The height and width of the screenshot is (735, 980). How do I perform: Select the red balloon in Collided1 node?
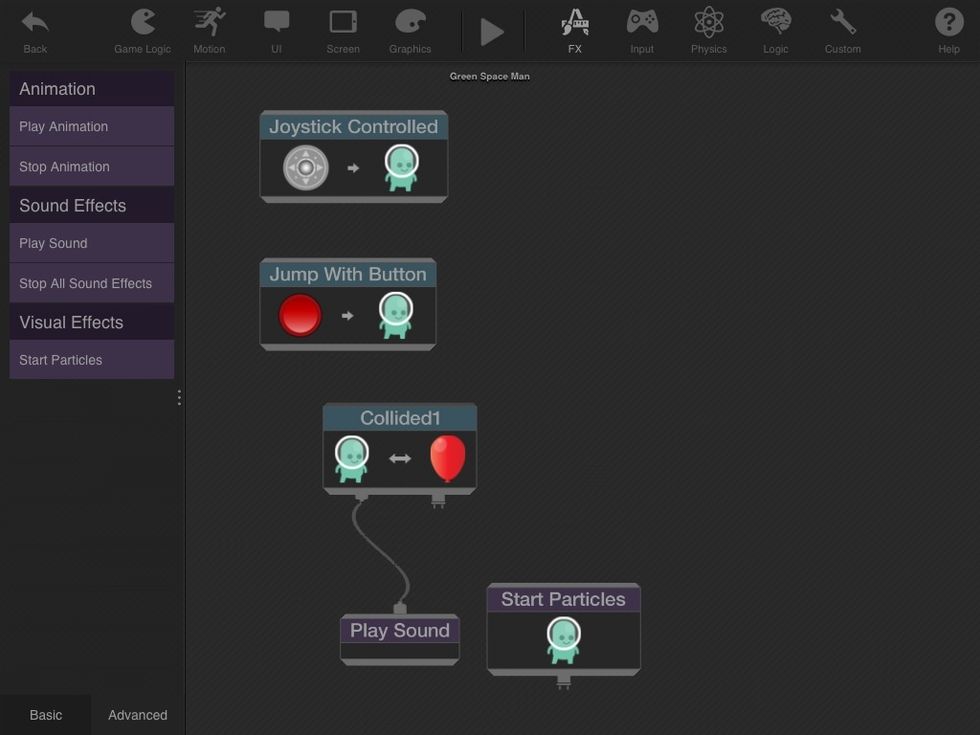(x=447, y=458)
